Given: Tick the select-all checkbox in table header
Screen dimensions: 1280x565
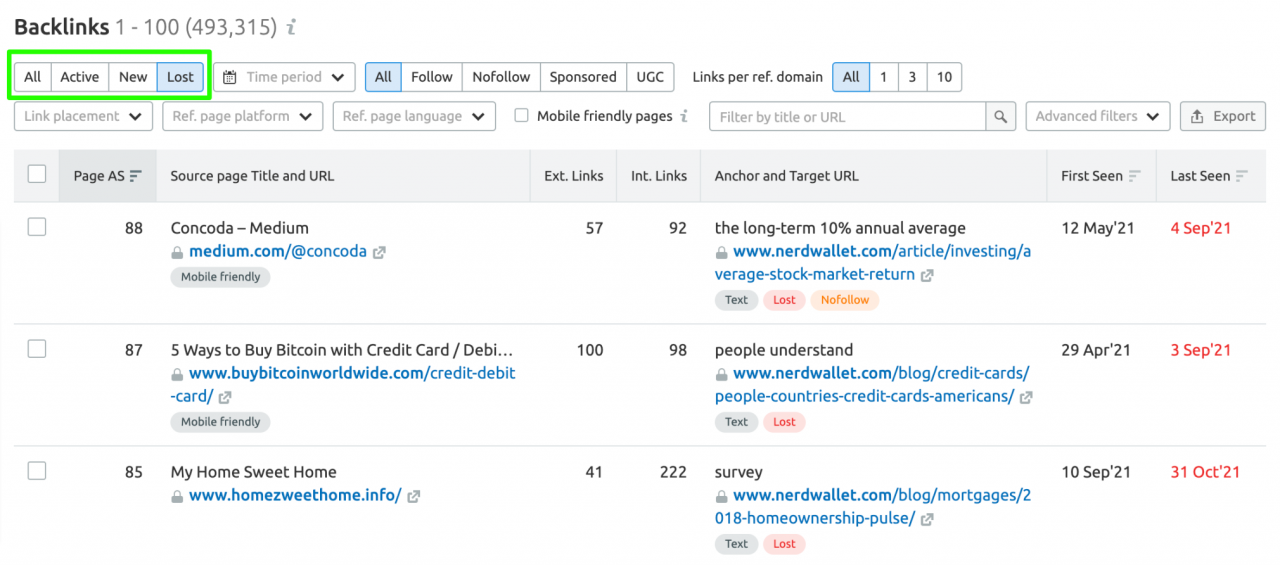Looking at the screenshot, I should [37, 174].
